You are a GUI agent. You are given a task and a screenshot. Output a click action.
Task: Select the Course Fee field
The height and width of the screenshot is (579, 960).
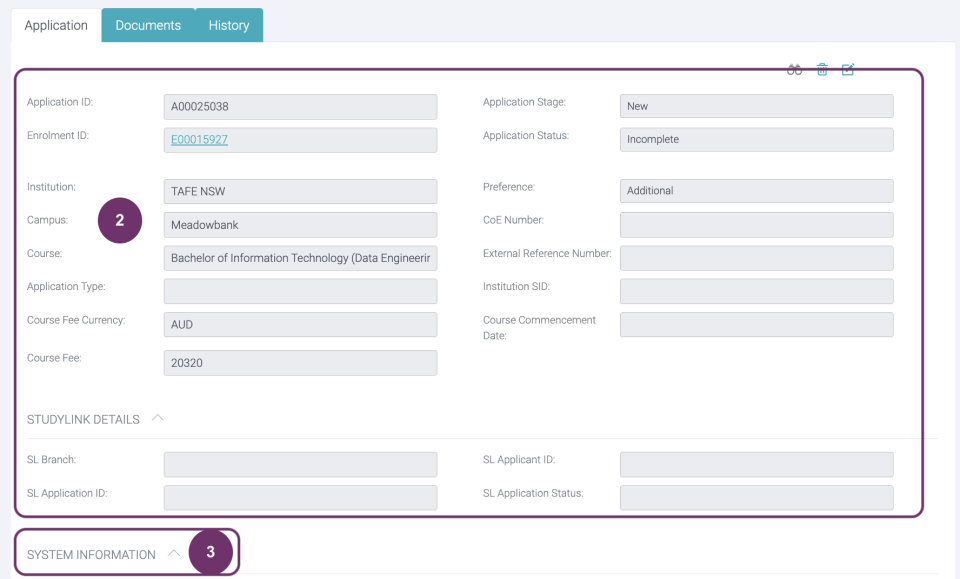(300, 362)
